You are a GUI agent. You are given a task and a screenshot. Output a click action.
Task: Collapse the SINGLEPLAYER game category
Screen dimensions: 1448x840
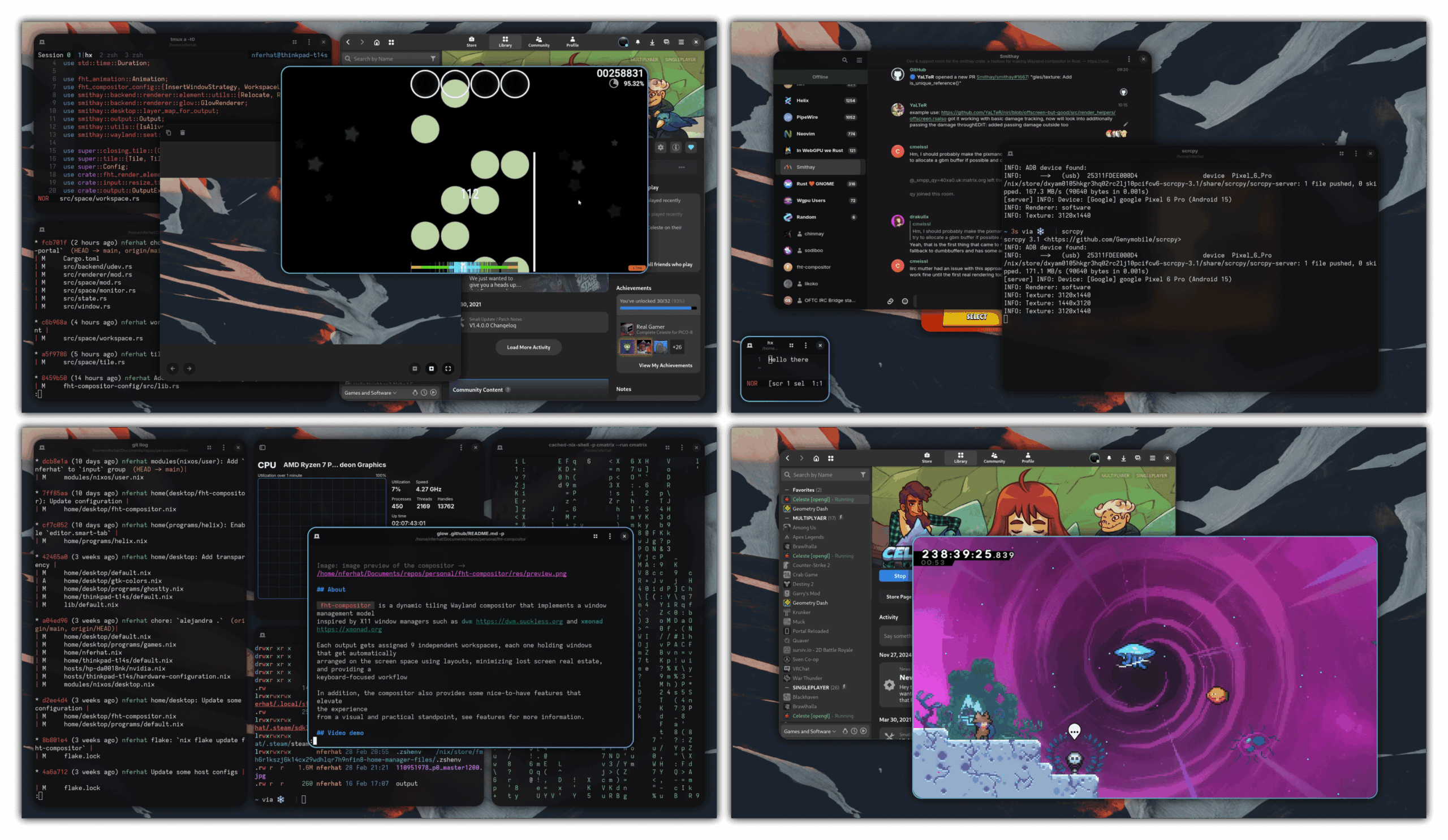[787, 688]
